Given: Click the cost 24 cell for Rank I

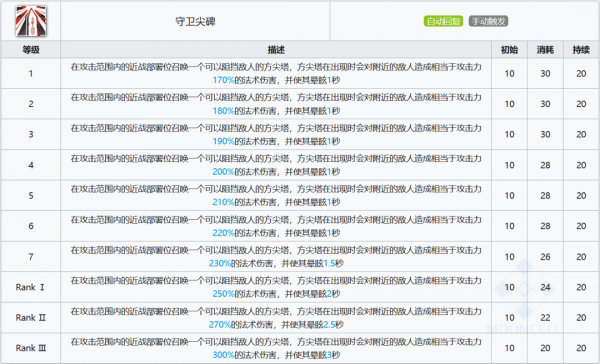Looking at the screenshot, I should pyautogui.click(x=545, y=287).
